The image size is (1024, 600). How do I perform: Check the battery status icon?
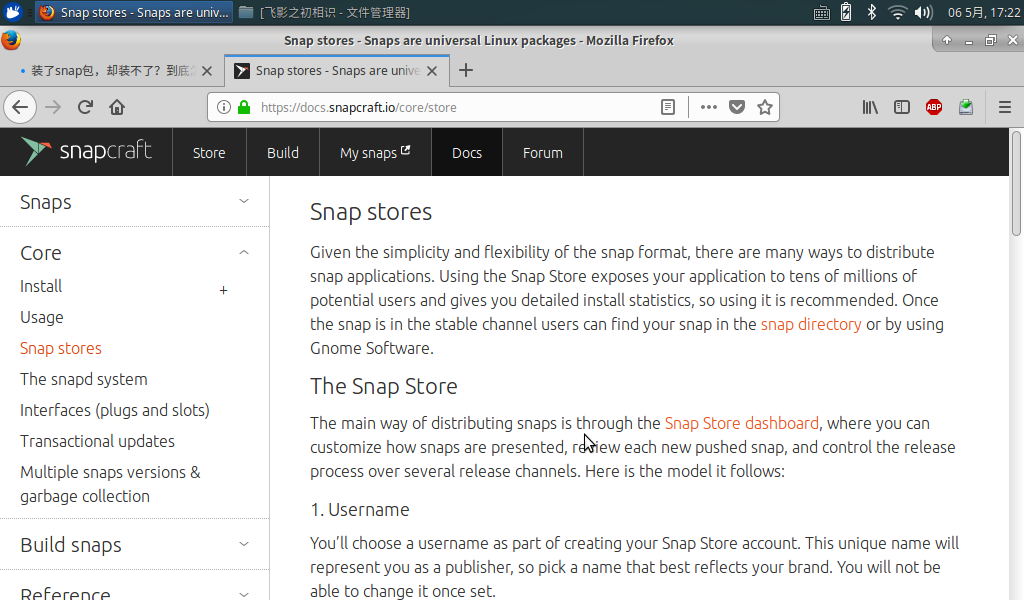[846, 12]
